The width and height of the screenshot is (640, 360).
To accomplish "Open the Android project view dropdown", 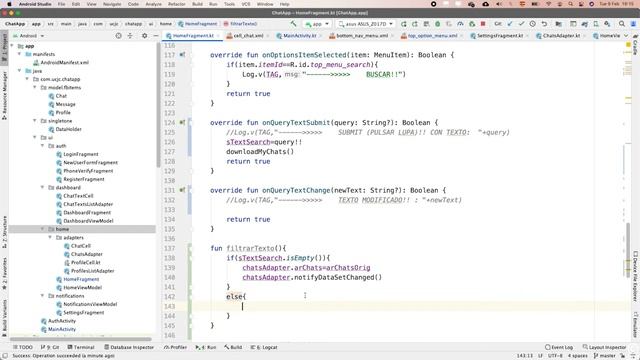I will pyautogui.click(x=29, y=36).
